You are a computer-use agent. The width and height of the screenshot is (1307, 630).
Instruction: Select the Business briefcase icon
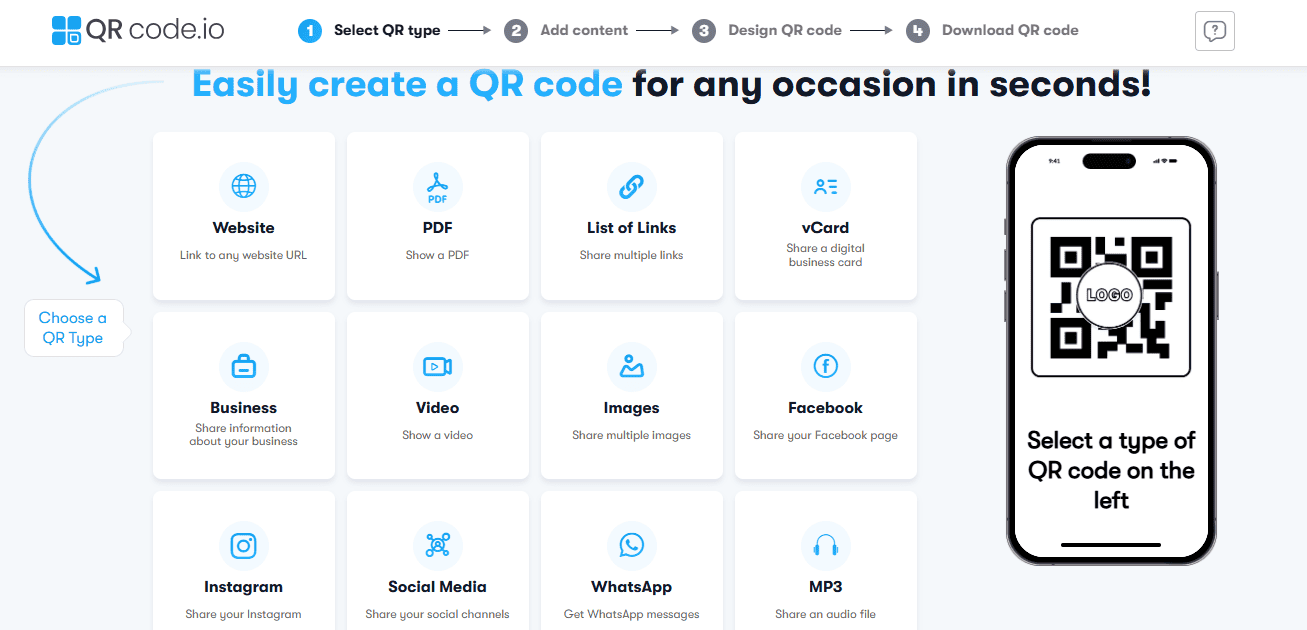[x=244, y=367]
